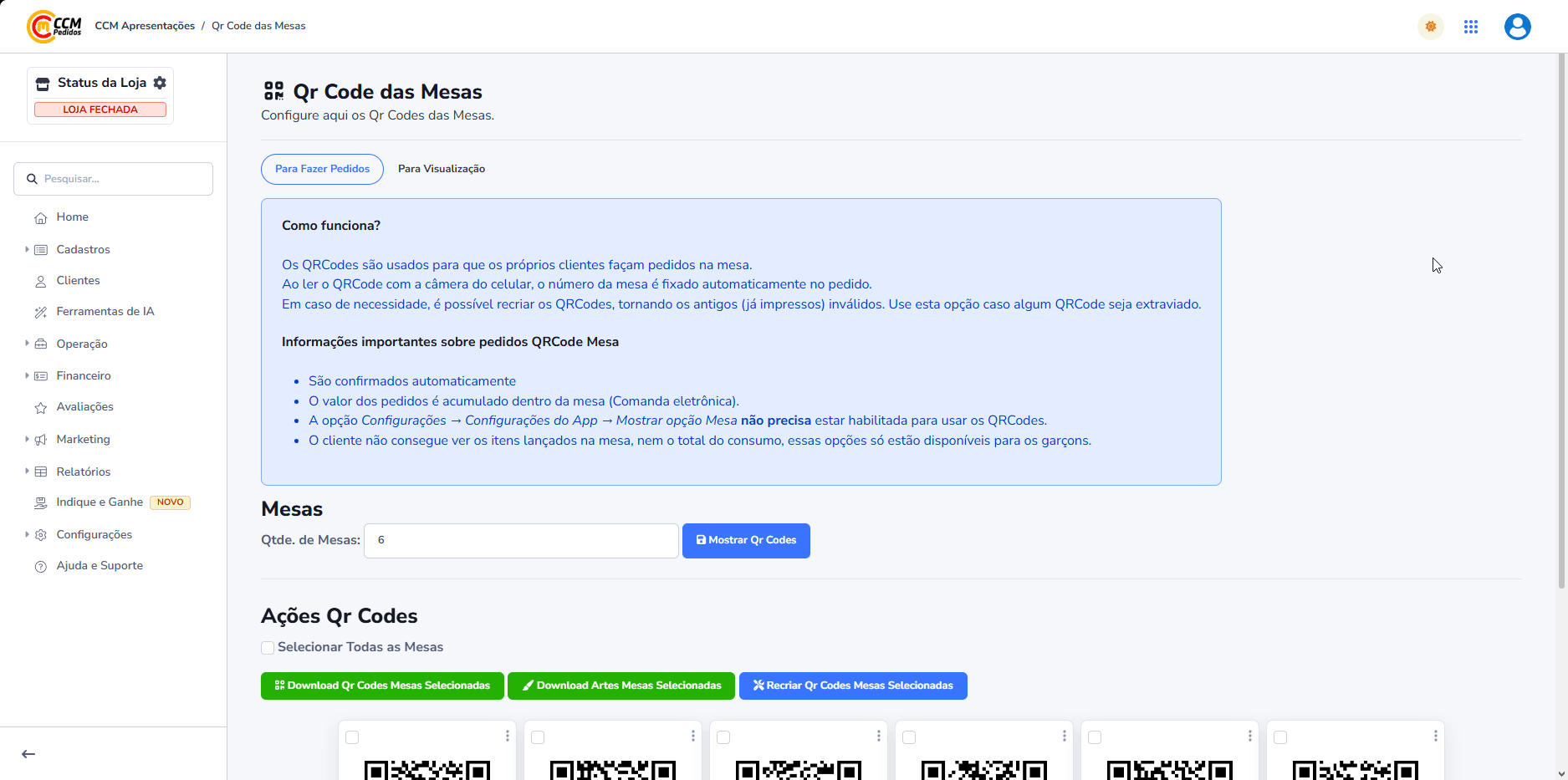Expand the Configurações menu
The width and height of the screenshot is (1568, 780).
click(94, 534)
